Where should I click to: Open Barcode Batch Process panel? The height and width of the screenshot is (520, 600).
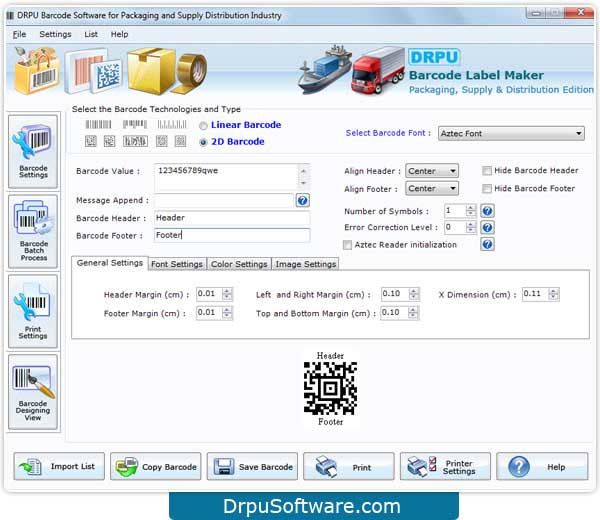[33, 231]
